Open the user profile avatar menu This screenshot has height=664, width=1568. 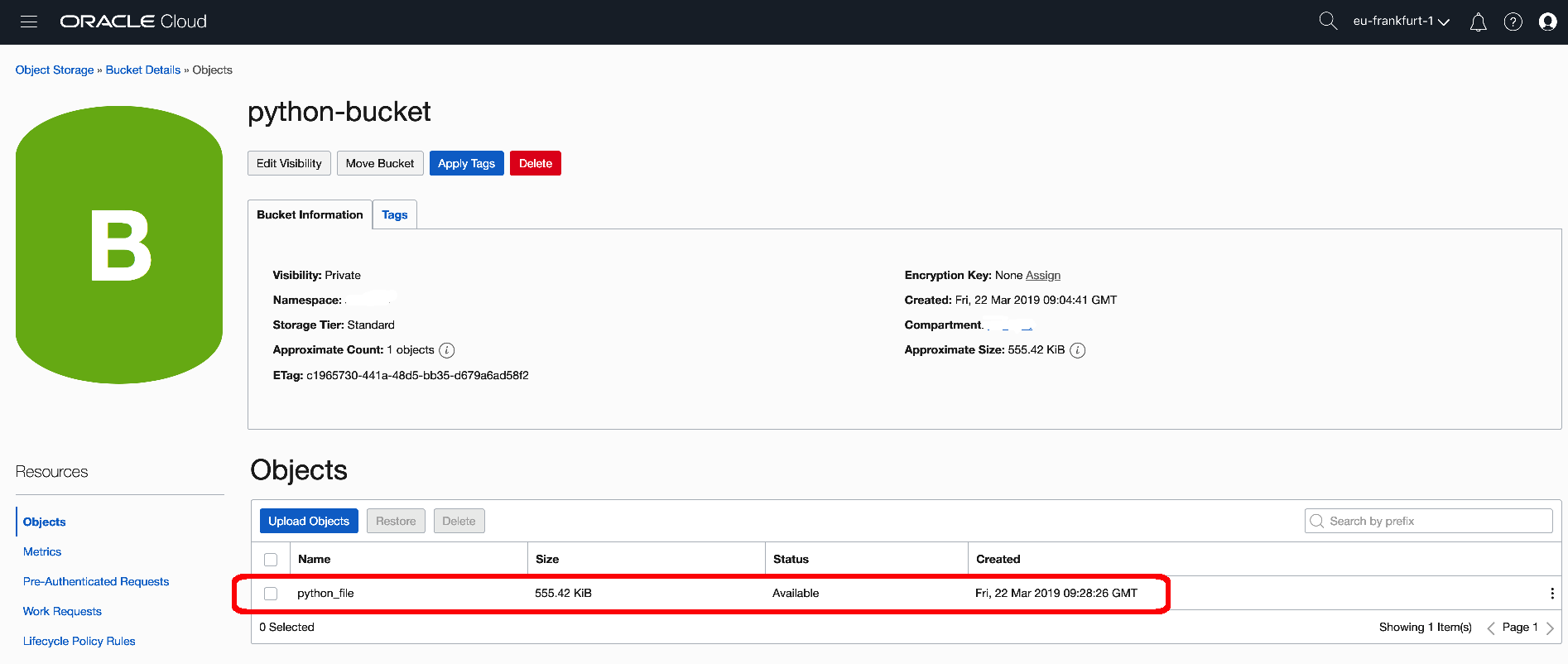click(x=1547, y=22)
